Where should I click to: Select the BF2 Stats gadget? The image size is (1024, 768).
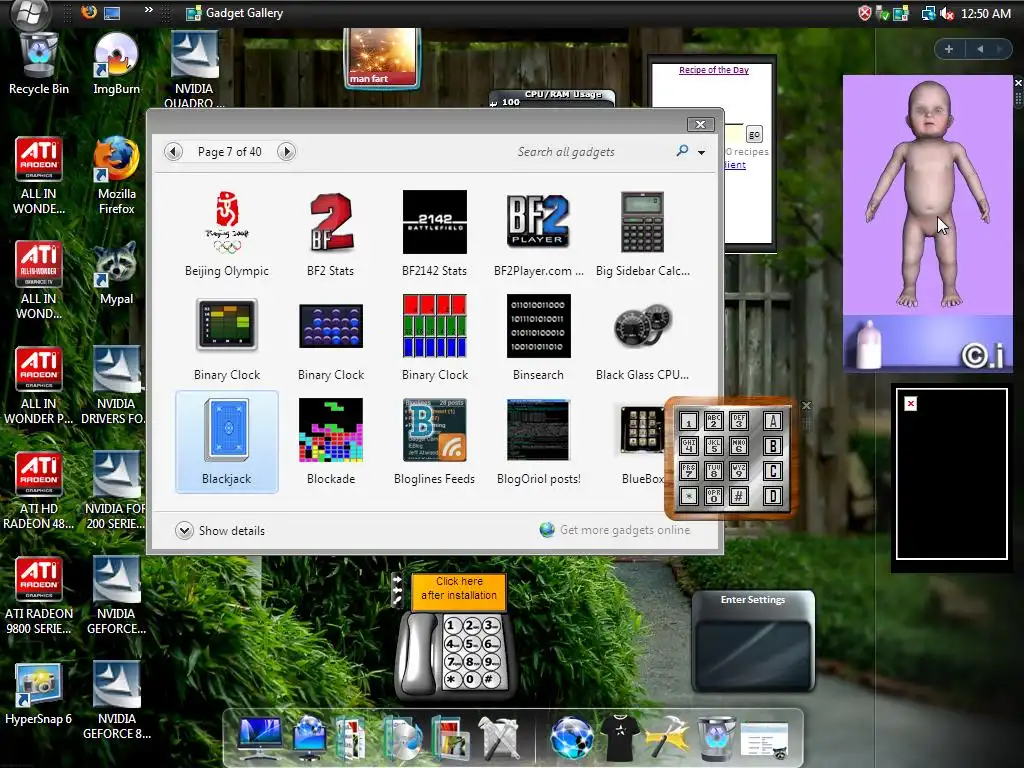pyautogui.click(x=330, y=234)
